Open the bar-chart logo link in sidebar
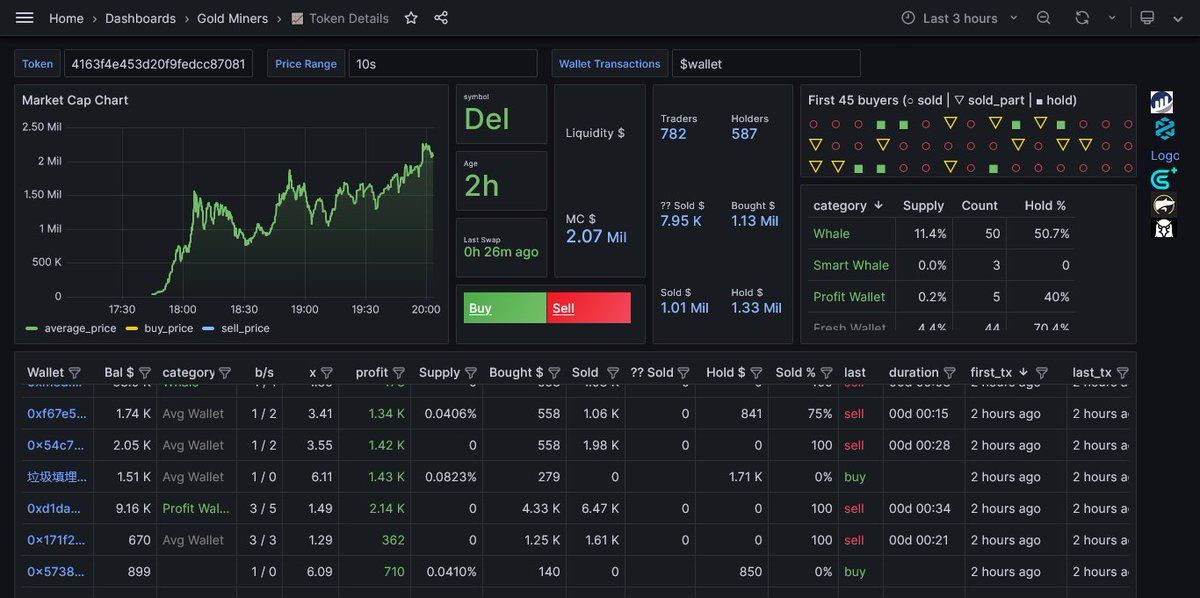The height and width of the screenshot is (598, 1200). click(x=1162, y=101)
